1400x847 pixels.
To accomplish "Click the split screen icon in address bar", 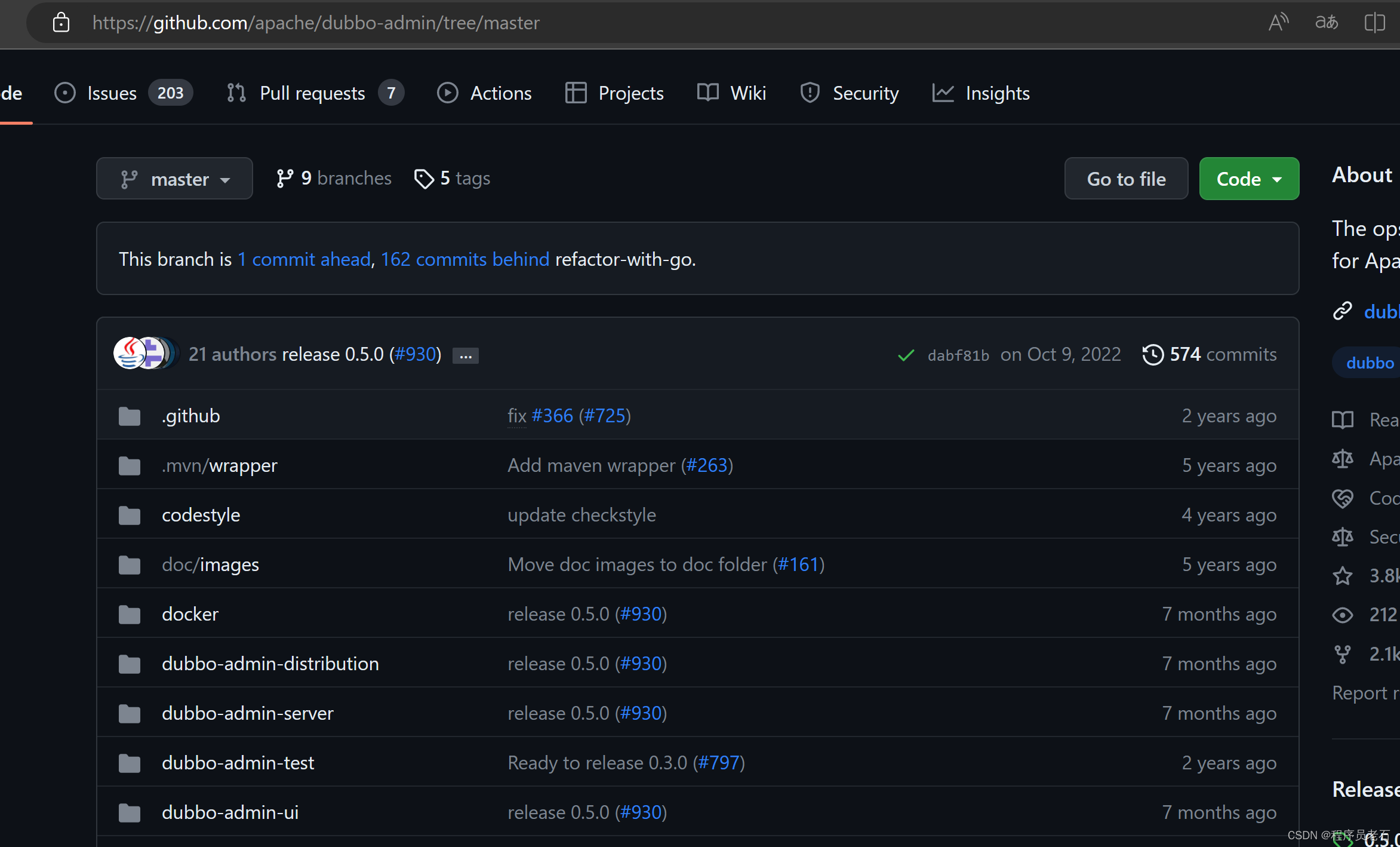I will point(1374,23).
